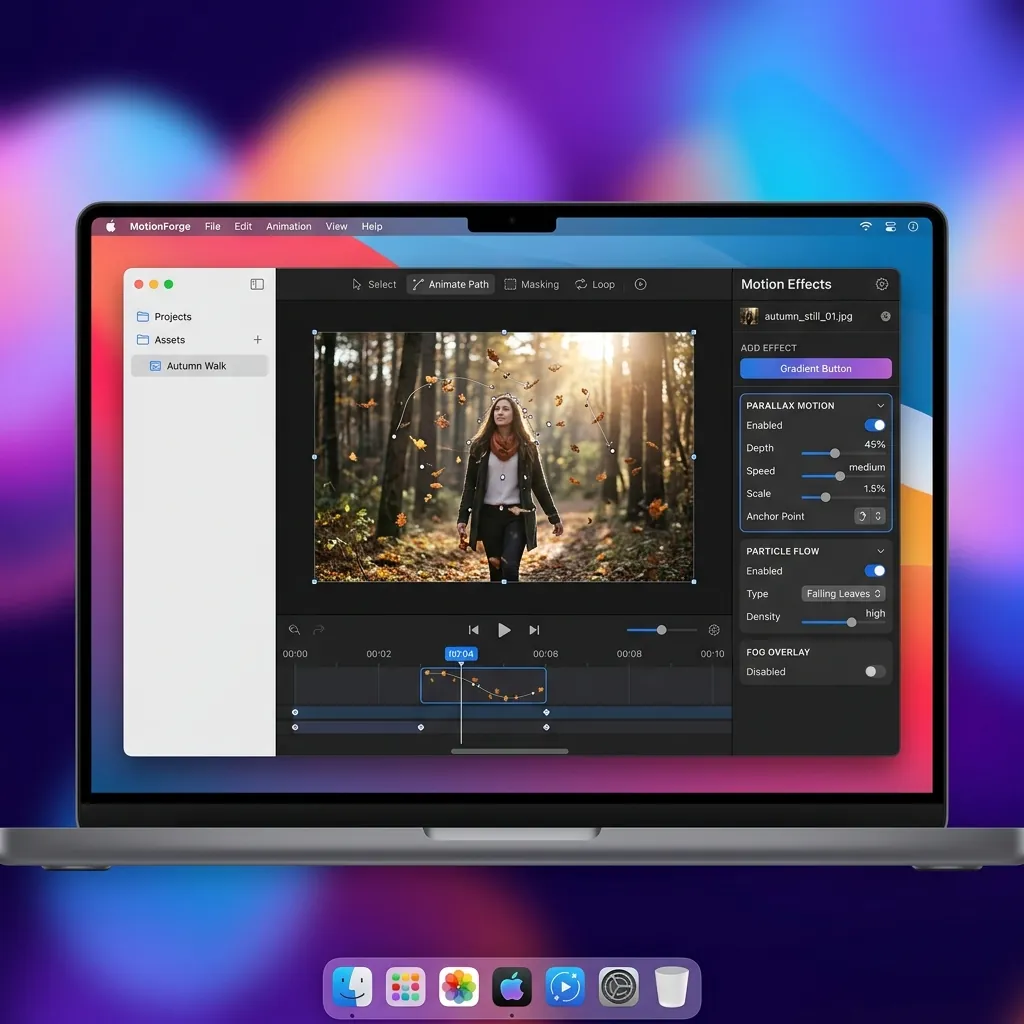Open the Edit menu
The height and width of the screenshot is (1024, 1024).
[243, 227]
